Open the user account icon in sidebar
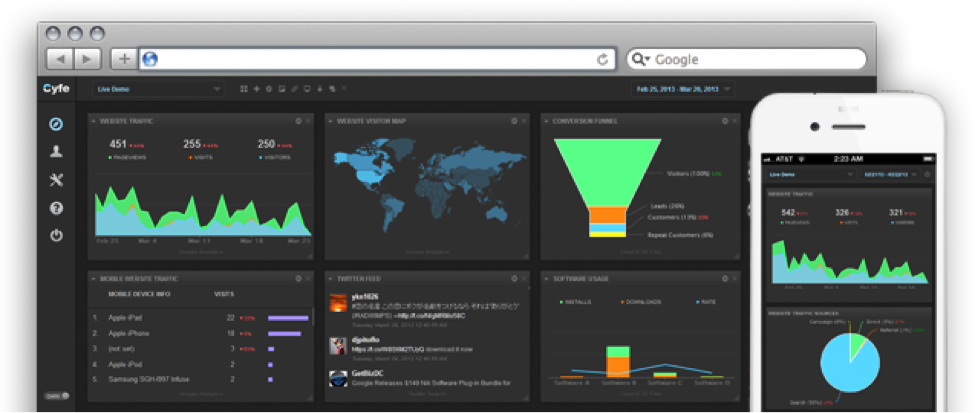This screenshot has height=413, width=975. coord(56,152)
